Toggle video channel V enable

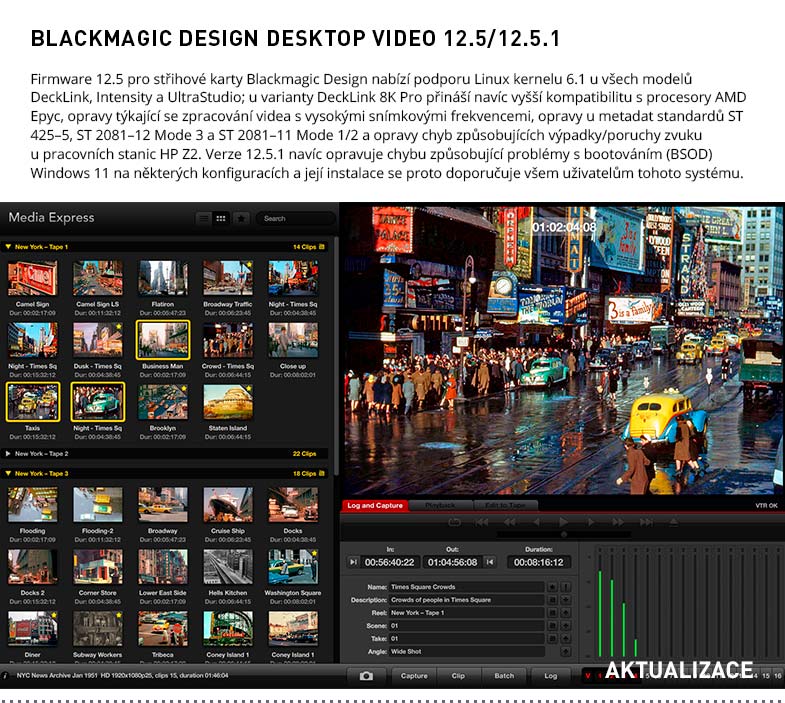[x=588, y=676]
